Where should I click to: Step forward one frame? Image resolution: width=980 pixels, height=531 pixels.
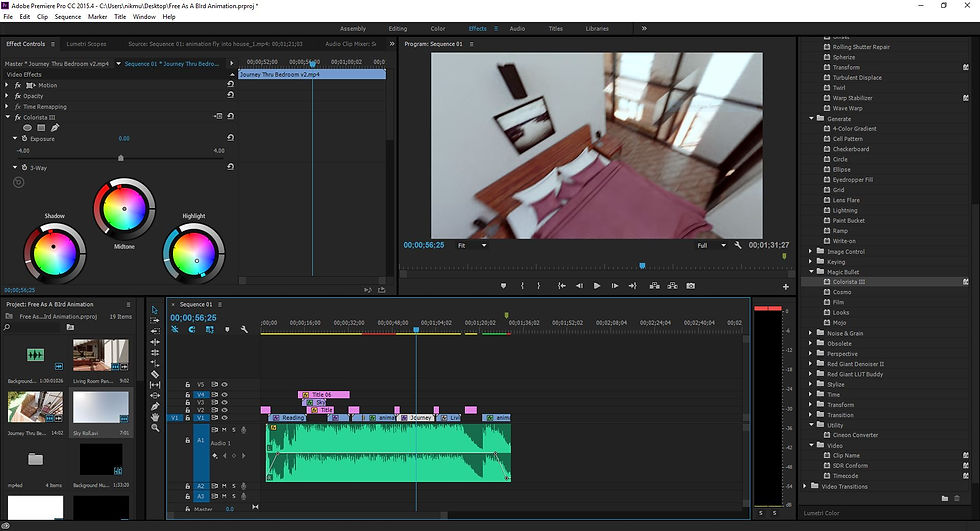click(615, 285)
